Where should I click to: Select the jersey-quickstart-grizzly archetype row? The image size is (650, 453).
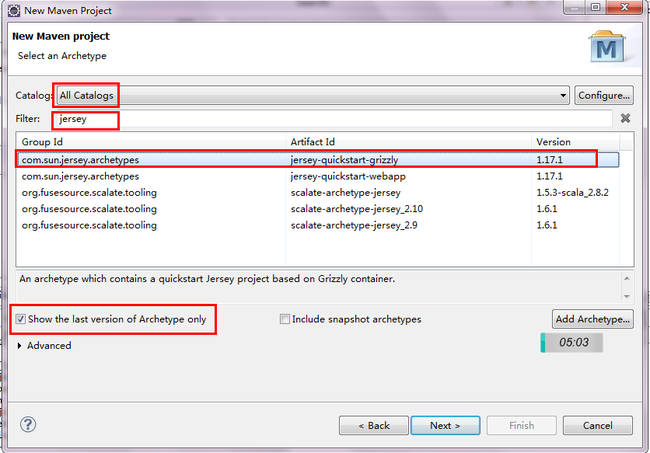[x=318, y=160]
